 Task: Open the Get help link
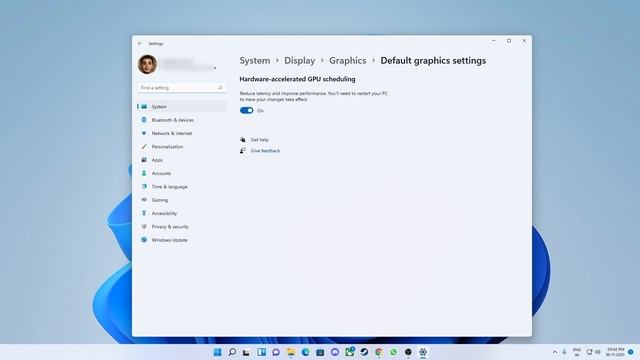coord(260,140)
